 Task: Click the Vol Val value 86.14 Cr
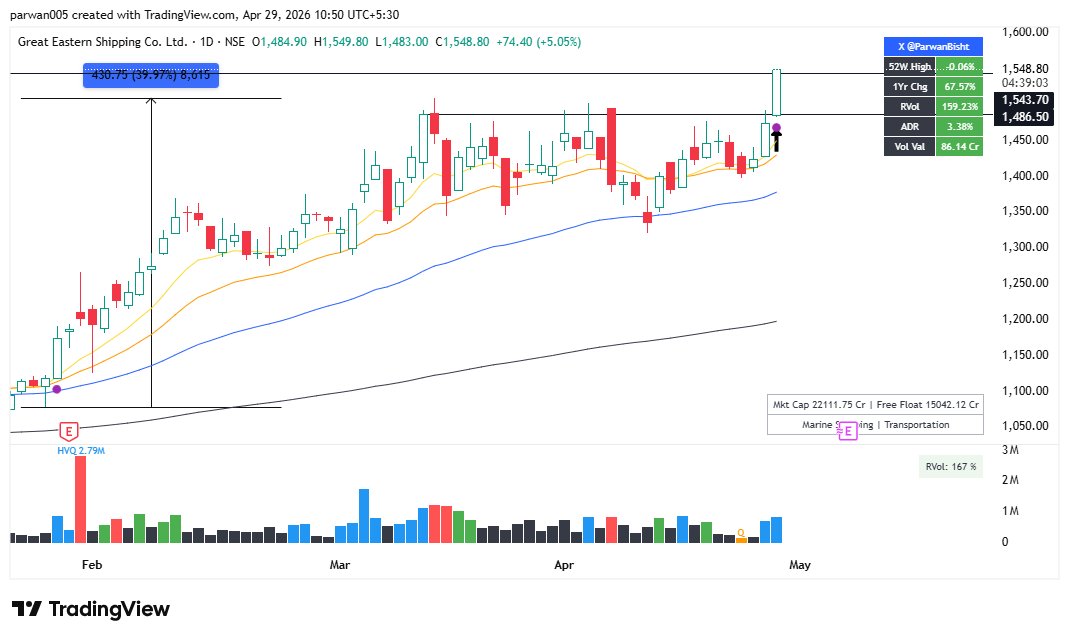(x=959, y=146)
